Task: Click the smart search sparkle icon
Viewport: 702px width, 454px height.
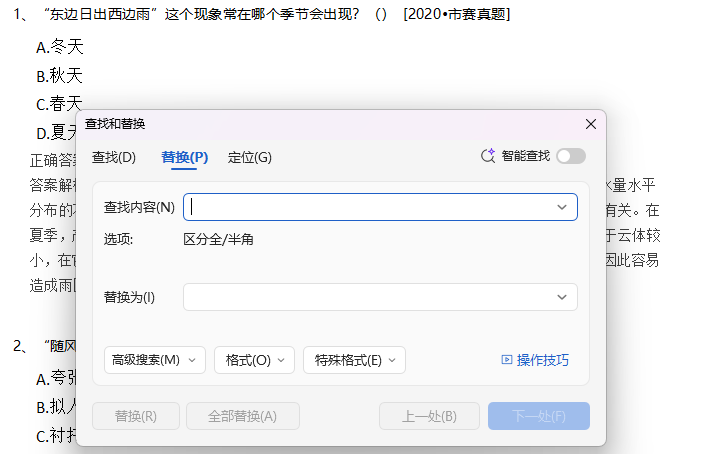Action: point(488,156)
